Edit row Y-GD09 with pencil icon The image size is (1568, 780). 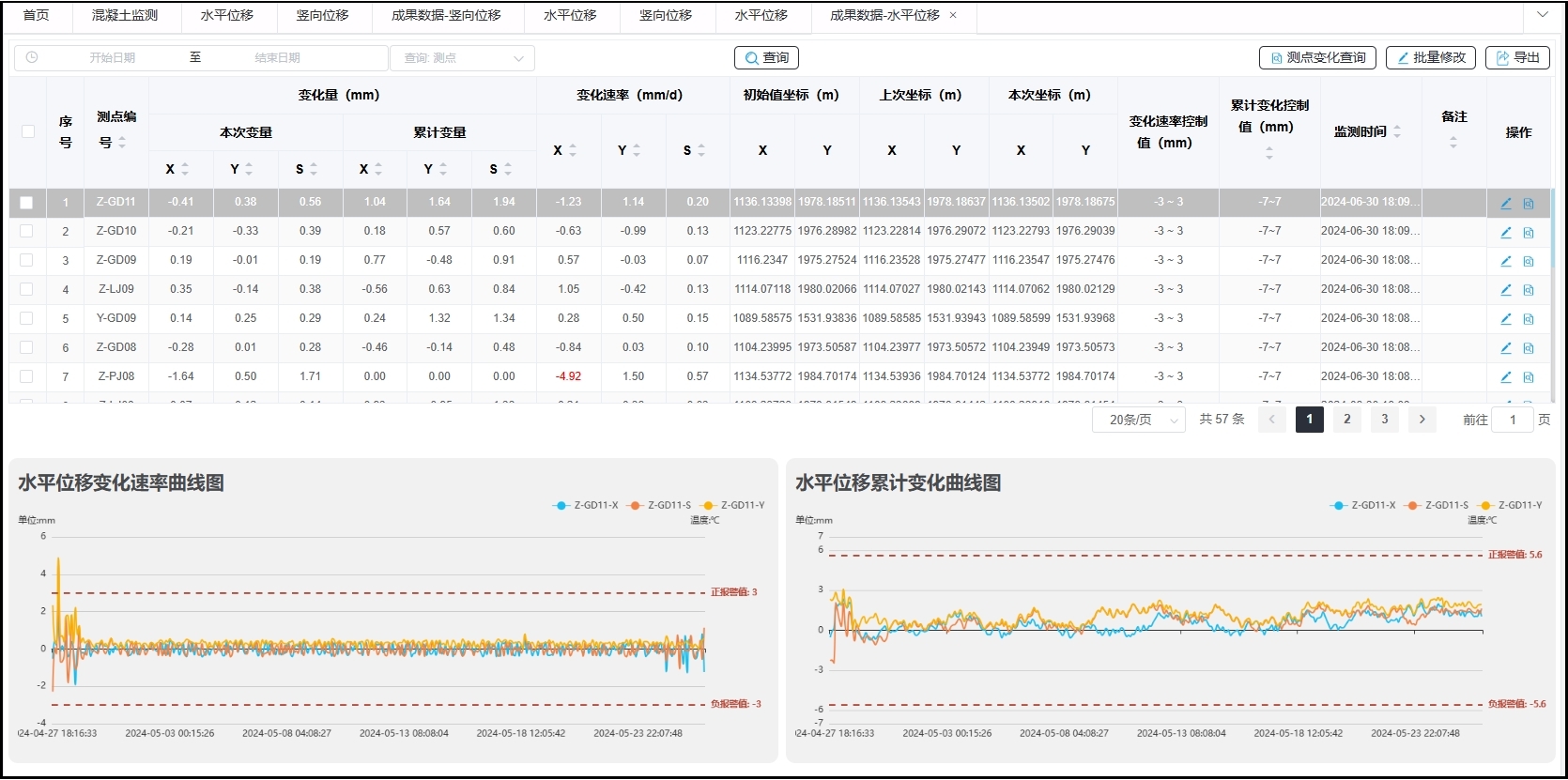[1506, 319]
